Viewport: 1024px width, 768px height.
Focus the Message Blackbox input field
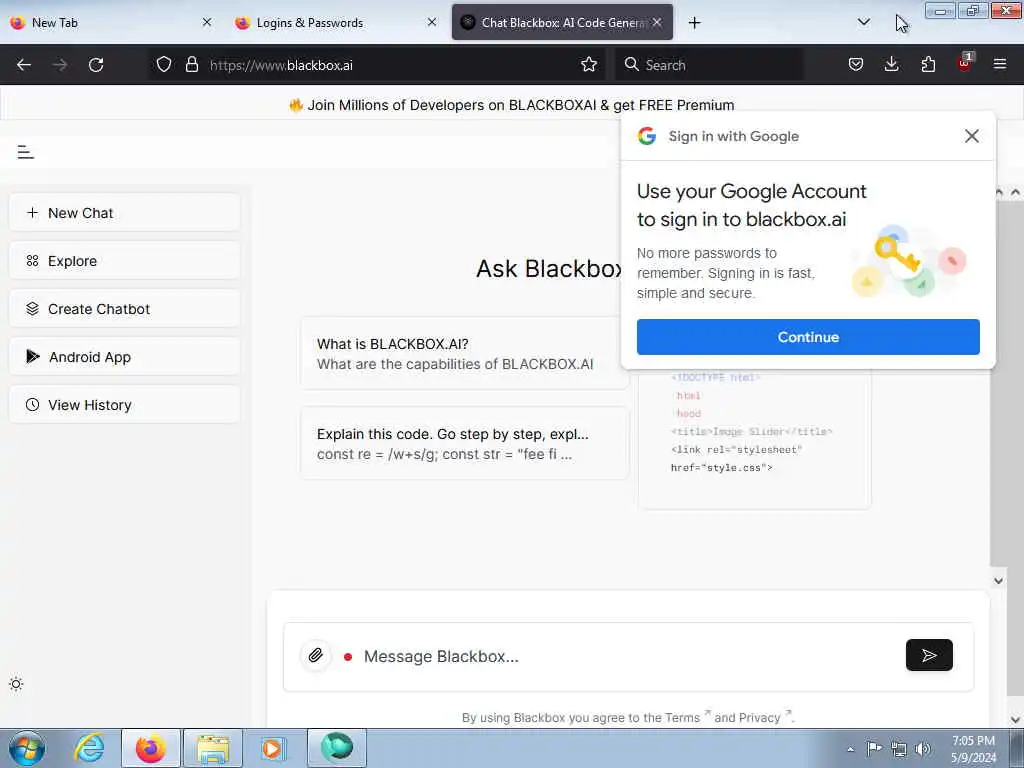click(x=627, y=656)
